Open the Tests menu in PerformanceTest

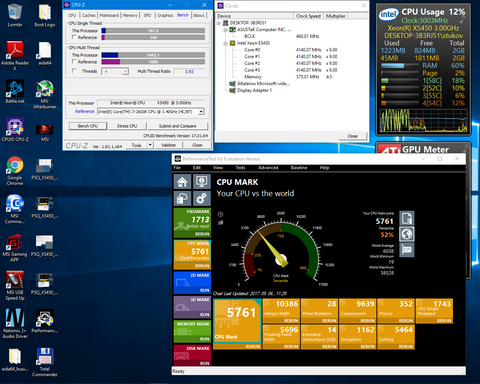pos(240,168)
